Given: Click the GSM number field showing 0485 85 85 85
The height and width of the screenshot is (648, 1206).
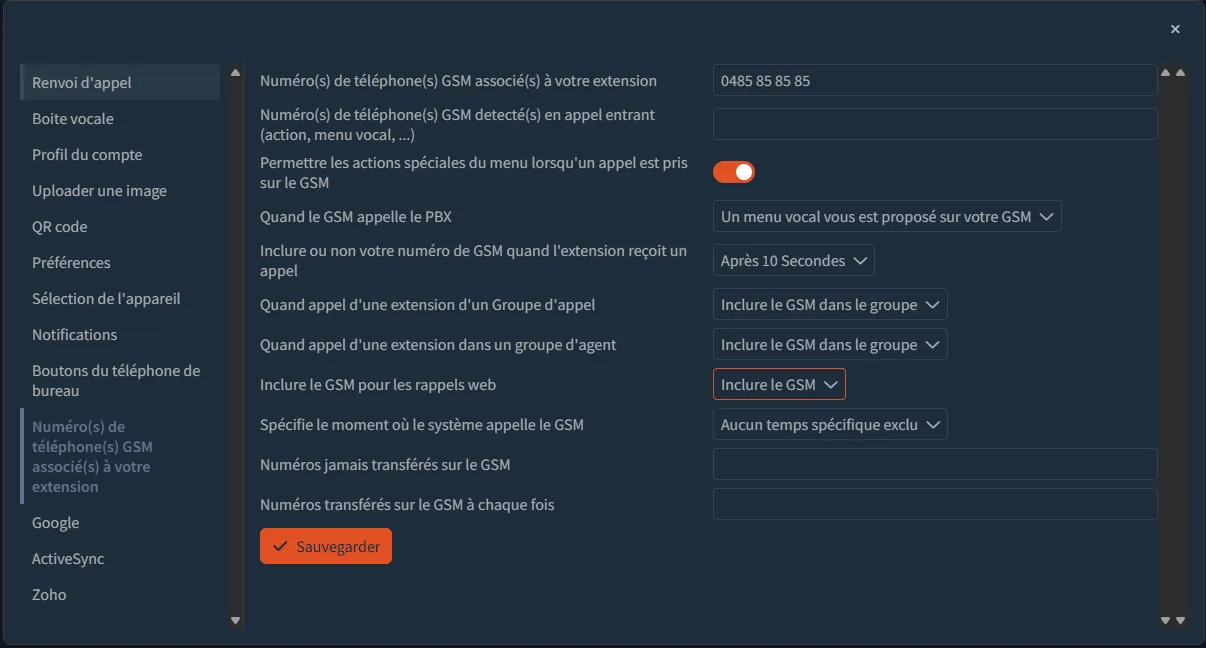Looking at the screenshot, I should [935, 80].
